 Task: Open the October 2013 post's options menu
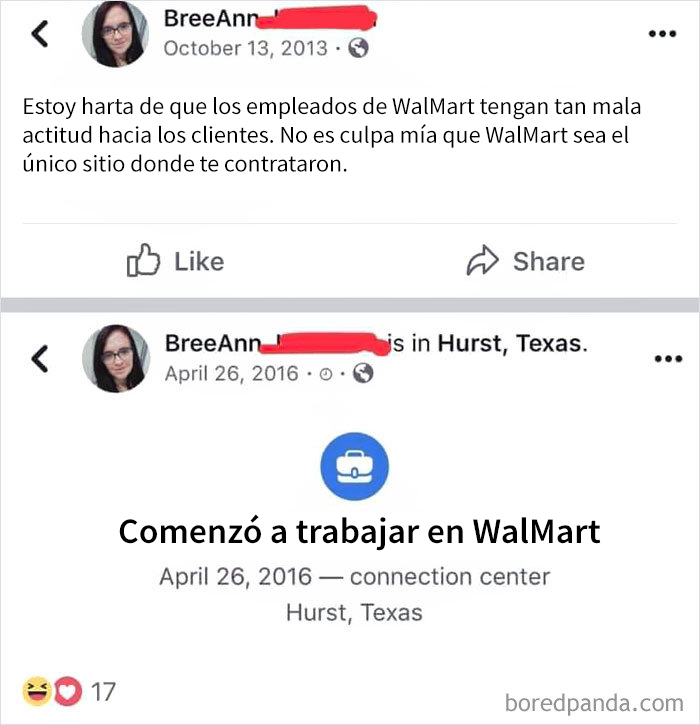(x=662, y=33)
